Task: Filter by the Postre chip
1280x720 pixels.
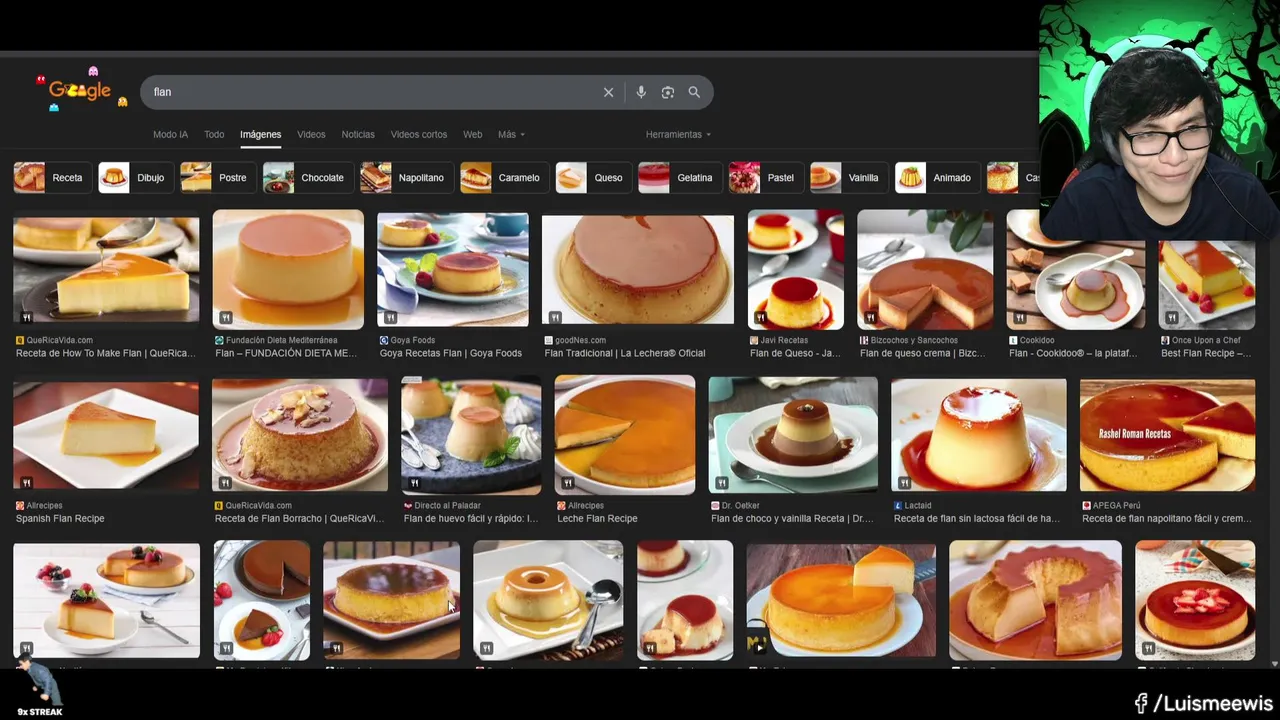Action: pos(217,177)
